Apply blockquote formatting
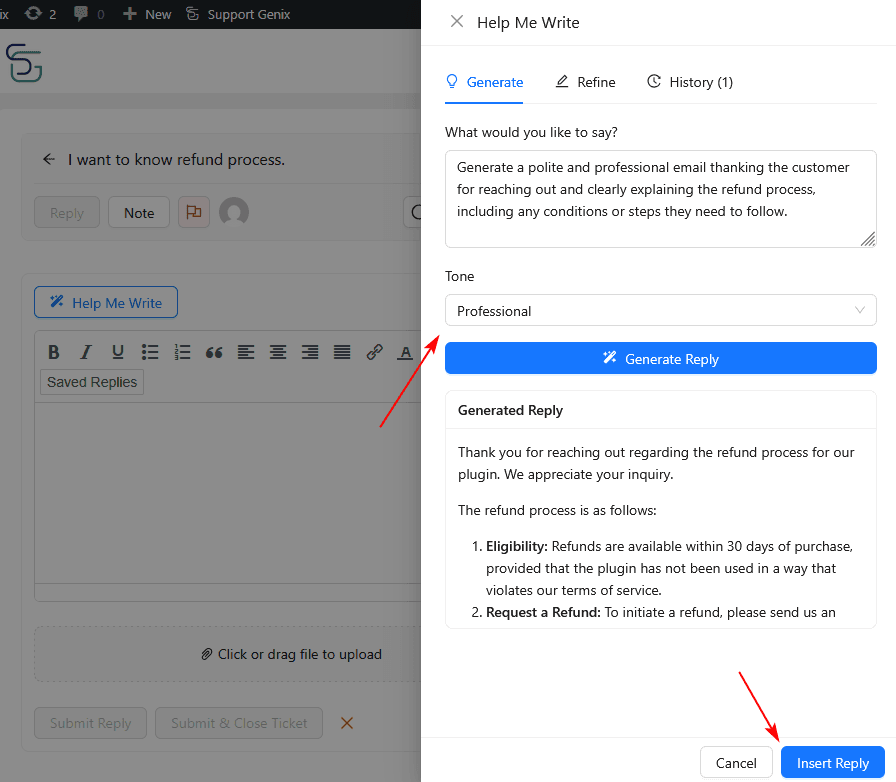 click(214, 352)
